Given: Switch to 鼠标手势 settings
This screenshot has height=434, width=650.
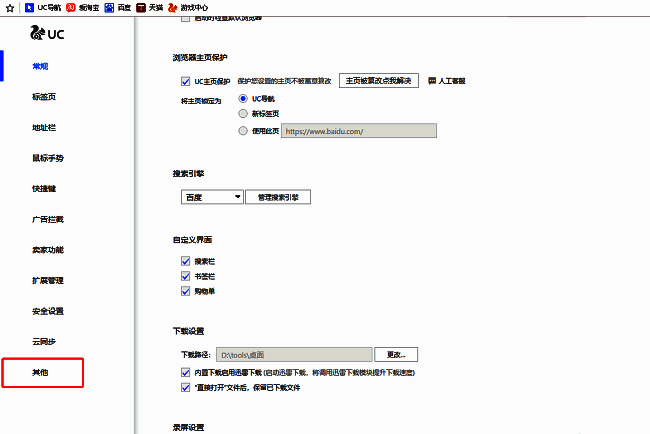Looking at the screenshot, I should 48,158.
